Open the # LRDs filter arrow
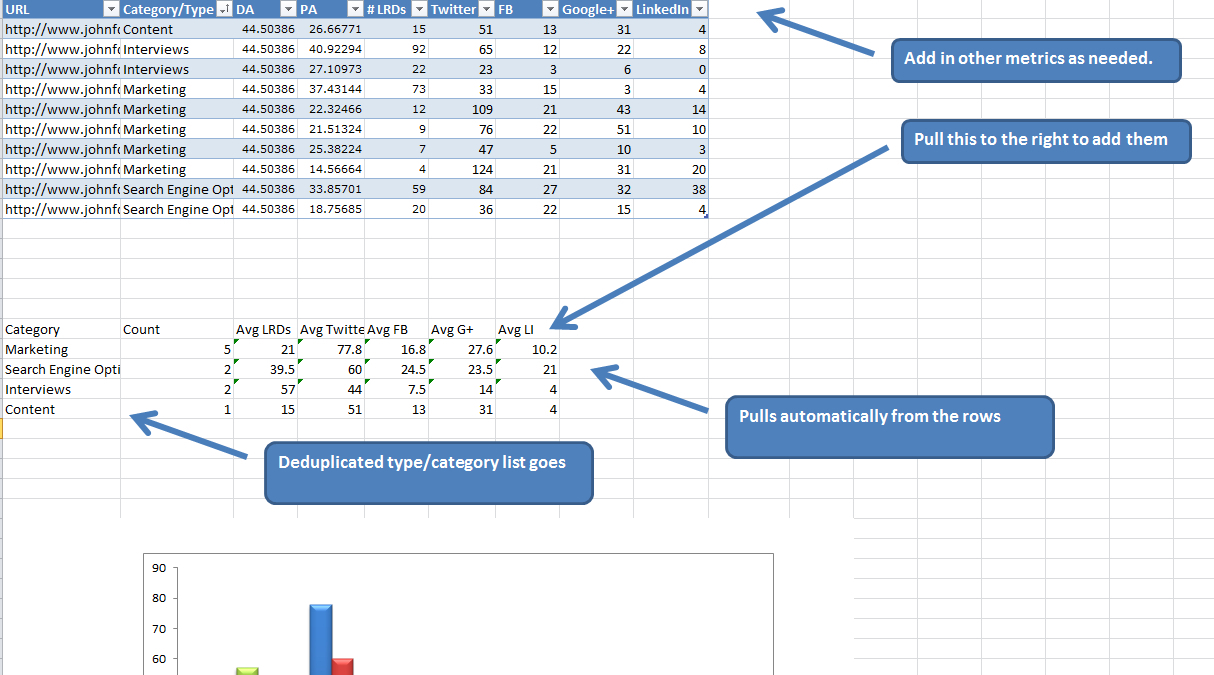The height and width of the screenshot is (675, 1214). pos(418,9)
